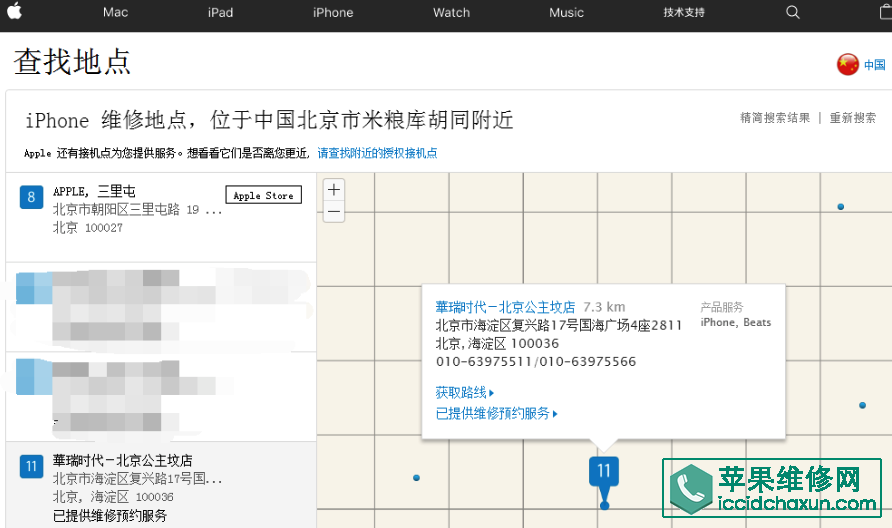892x528 pixels.
Task: Open the shopping bag icon
Action: coord(886,12)
